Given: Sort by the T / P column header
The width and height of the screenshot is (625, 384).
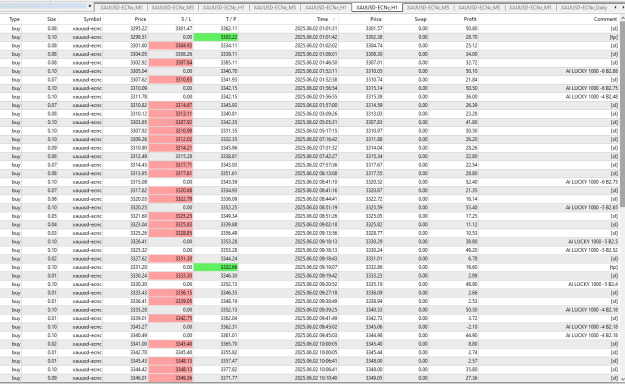Looking at the screenshot, I should point(231,19).
